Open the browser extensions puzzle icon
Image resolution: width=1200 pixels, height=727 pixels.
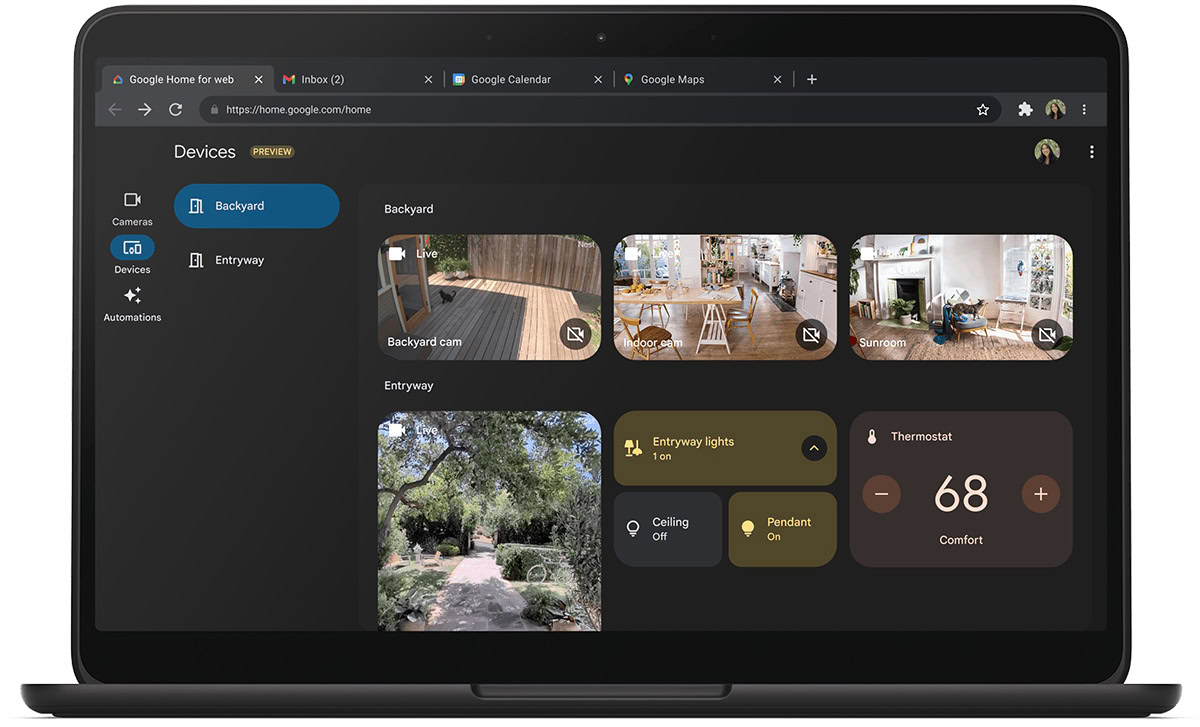coord(1025,110)
